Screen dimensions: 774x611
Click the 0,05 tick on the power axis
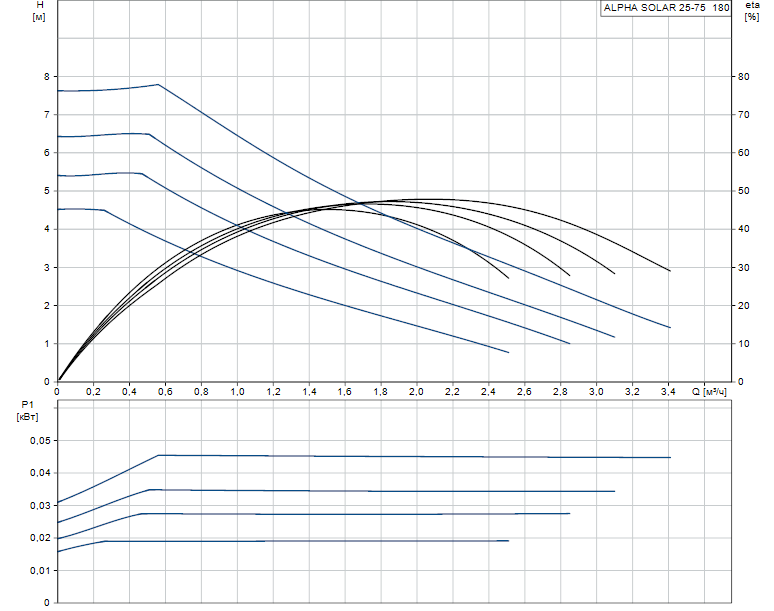(x=40, y=440)
